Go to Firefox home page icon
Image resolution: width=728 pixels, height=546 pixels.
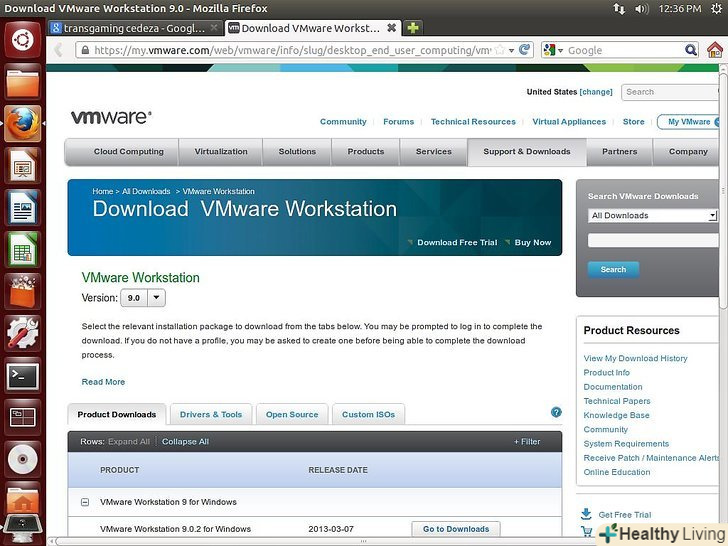(715, 49)
